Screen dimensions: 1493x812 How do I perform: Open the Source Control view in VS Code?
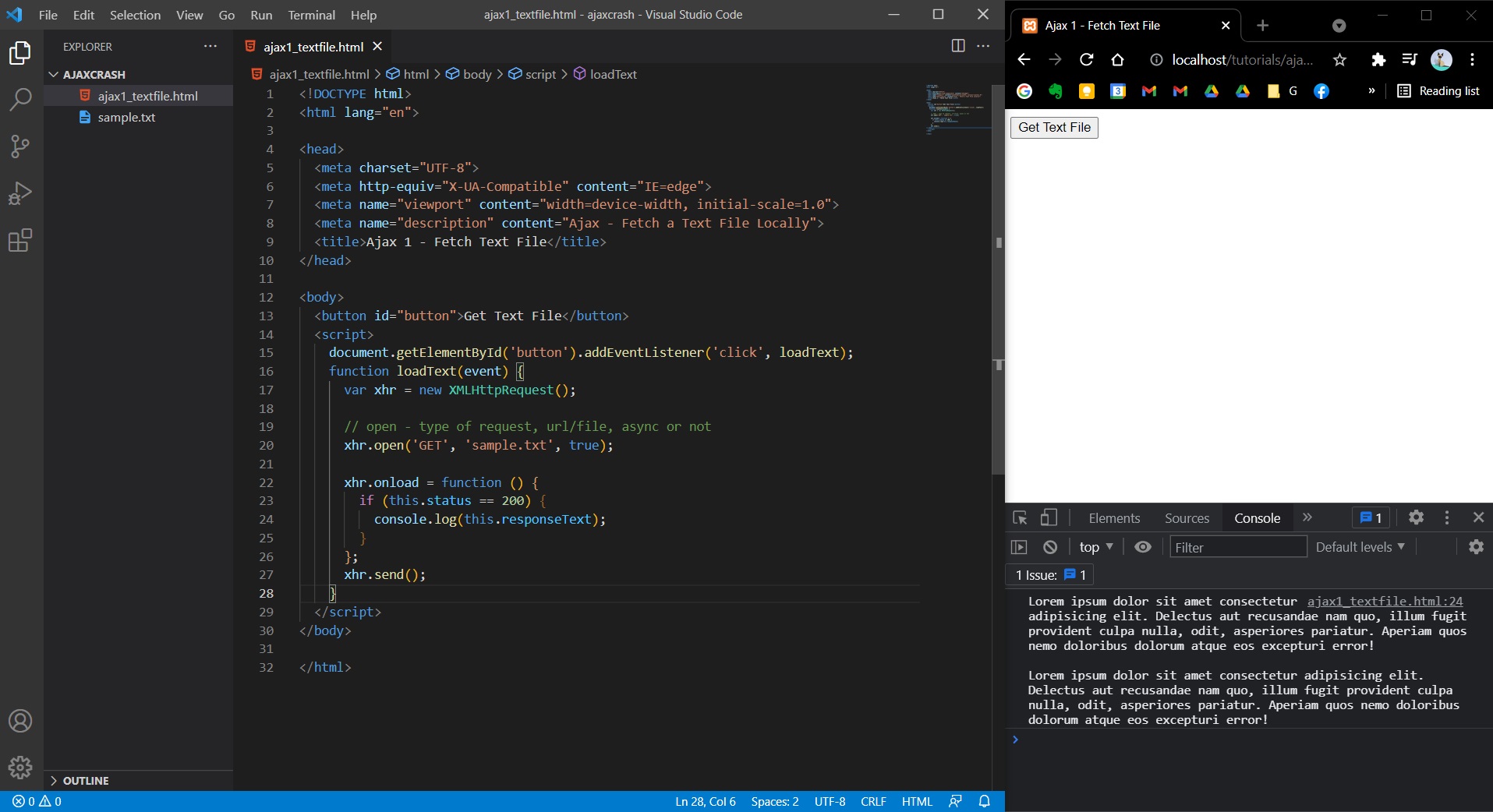[x=20, y=146]
